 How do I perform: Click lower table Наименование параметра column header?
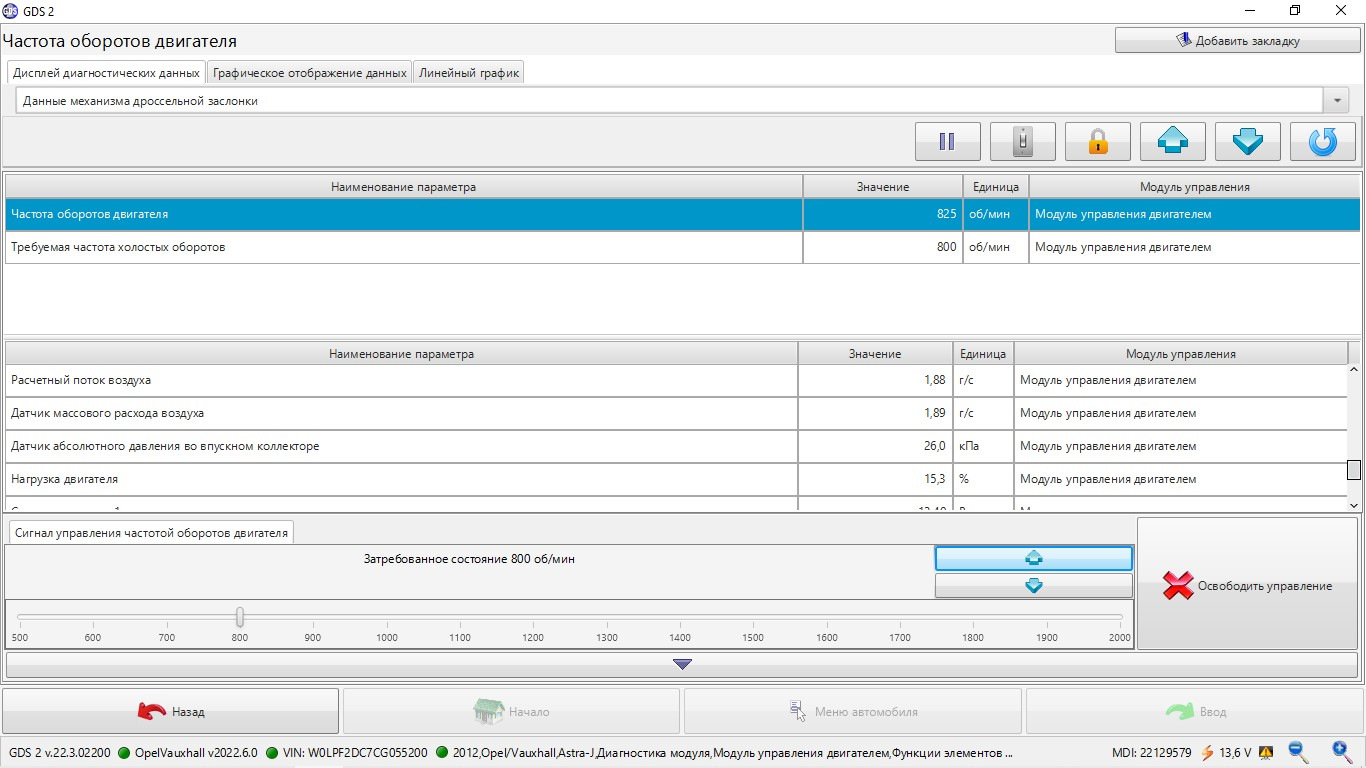(402, 354)
